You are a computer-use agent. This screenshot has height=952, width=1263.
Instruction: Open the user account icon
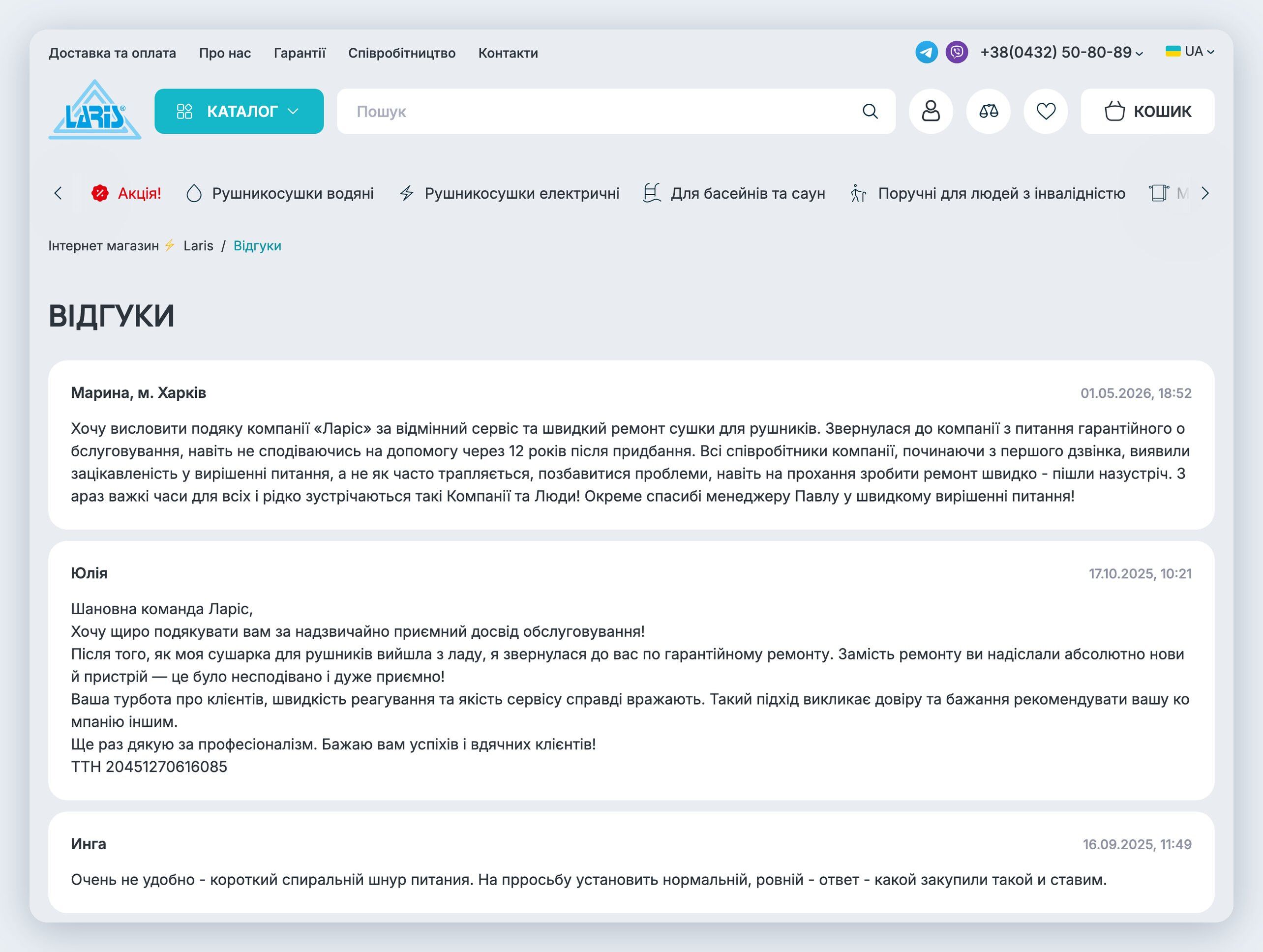(931, 111)
